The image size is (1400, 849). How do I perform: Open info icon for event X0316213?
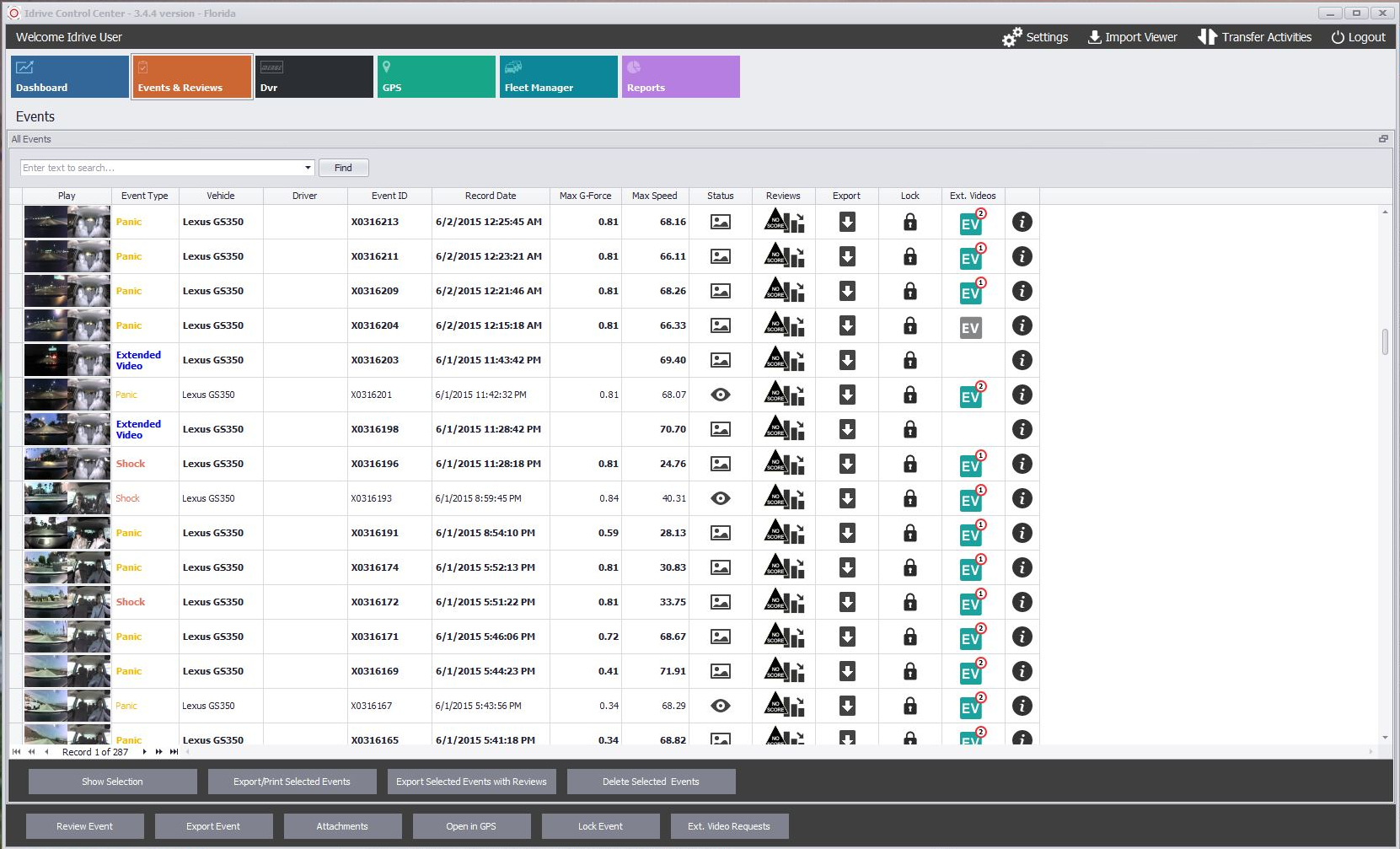click(1022, 222)
